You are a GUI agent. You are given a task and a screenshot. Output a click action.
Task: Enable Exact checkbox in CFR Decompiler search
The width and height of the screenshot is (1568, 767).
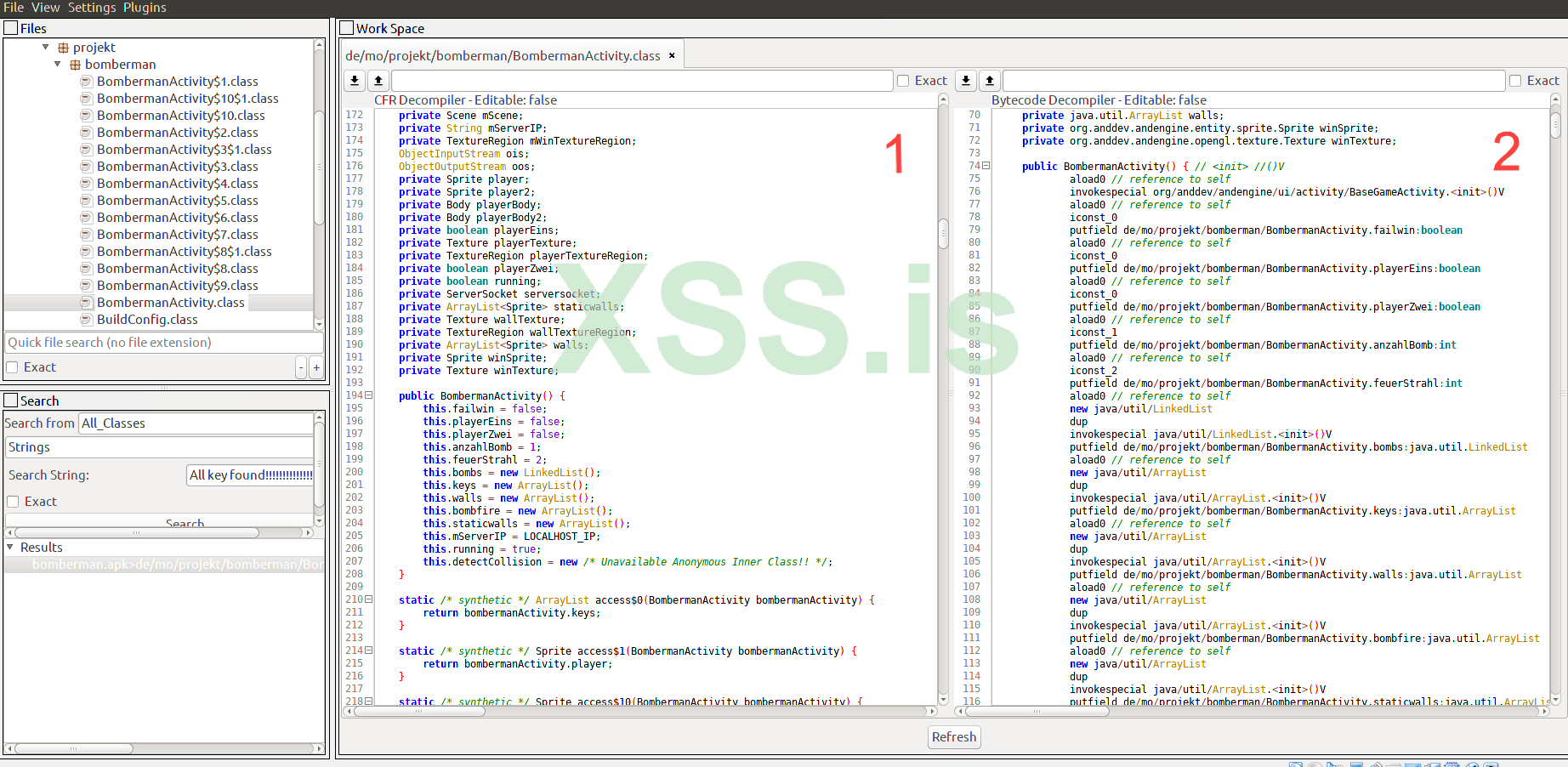pyautogui.click(x=903, y=81)
